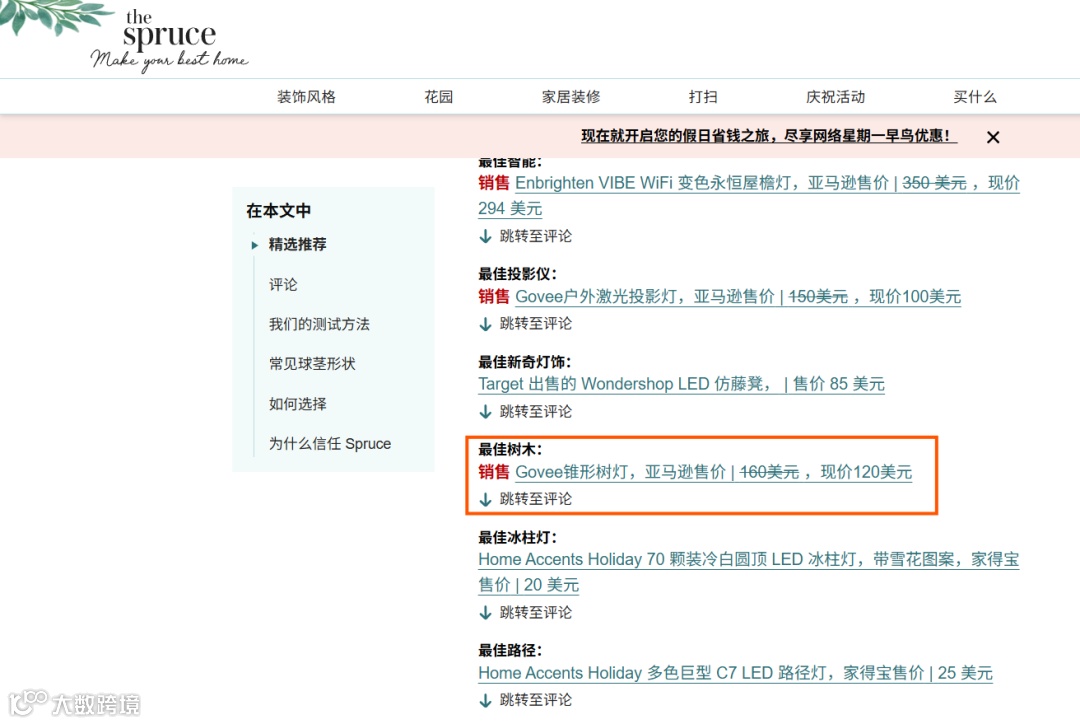Click down-arrow icon under 最佳投影仪

[x=486, y=324]
